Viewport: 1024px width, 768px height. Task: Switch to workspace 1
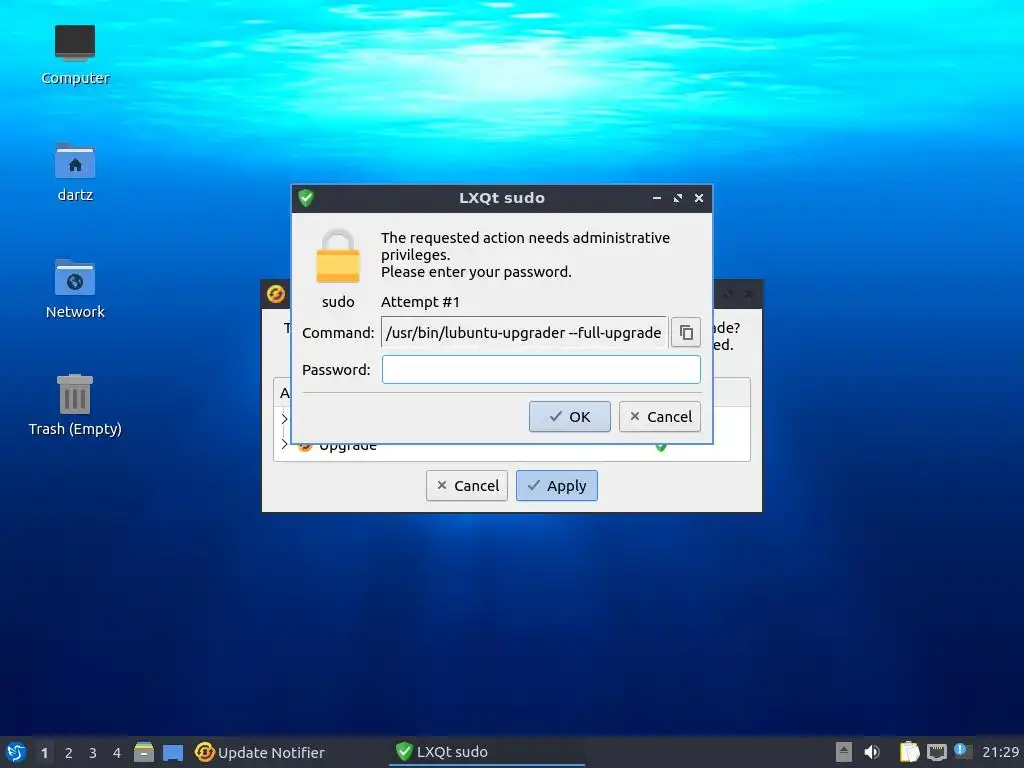tap(44, 753)
